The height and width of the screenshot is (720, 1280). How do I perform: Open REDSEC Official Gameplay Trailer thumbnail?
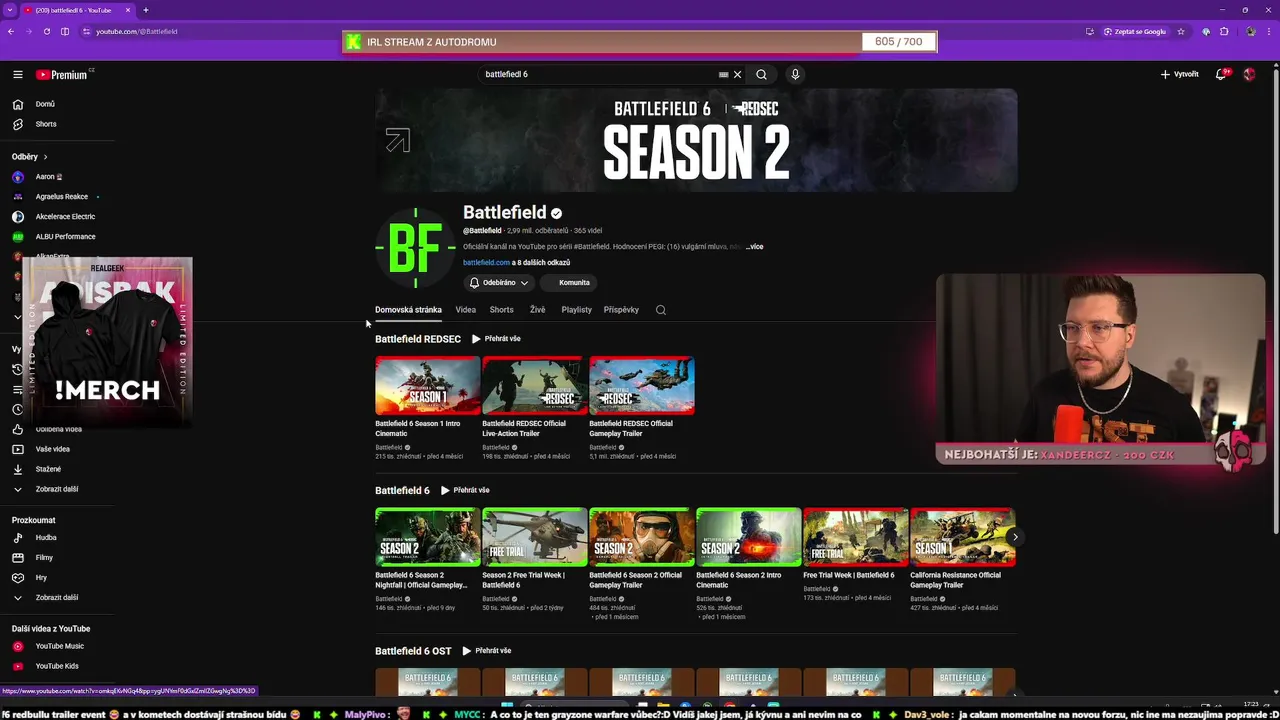(x=642, y=386)
